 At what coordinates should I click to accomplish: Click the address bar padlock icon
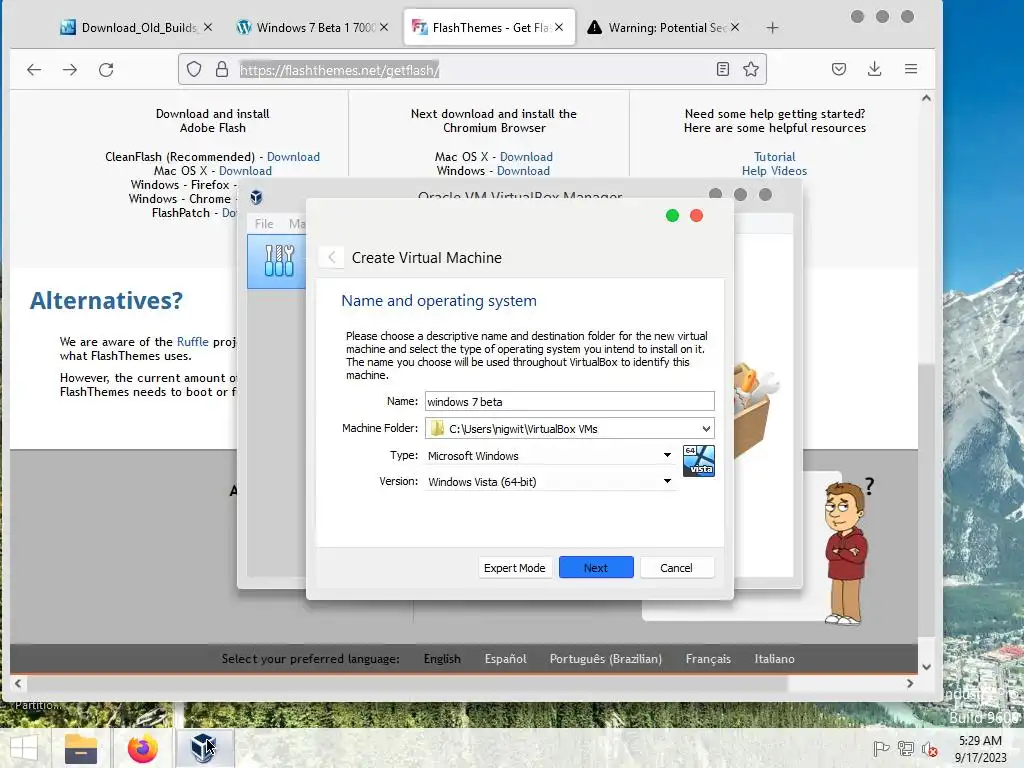tap(222, 69)
